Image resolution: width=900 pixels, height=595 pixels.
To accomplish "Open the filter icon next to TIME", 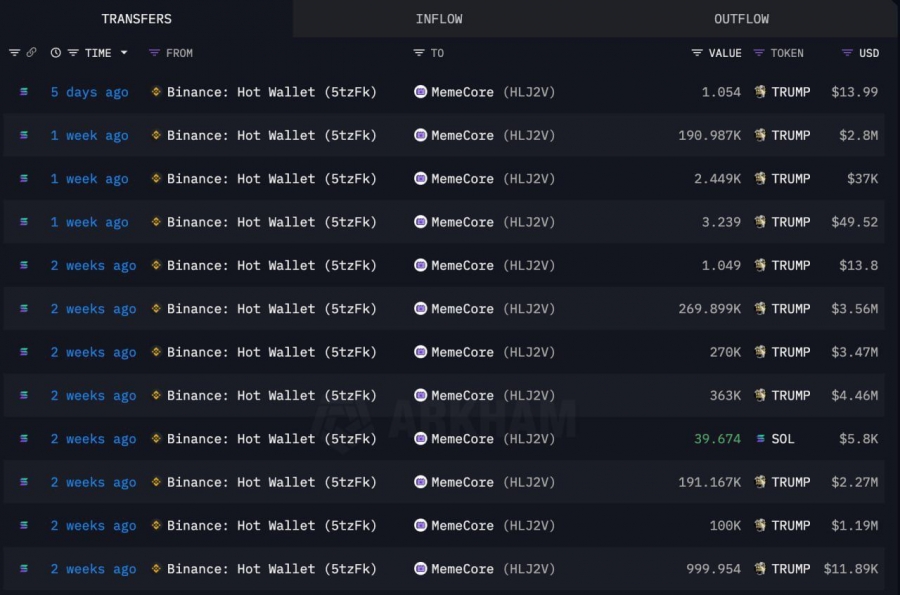I will pyautogui.click(x=73, y=53).
